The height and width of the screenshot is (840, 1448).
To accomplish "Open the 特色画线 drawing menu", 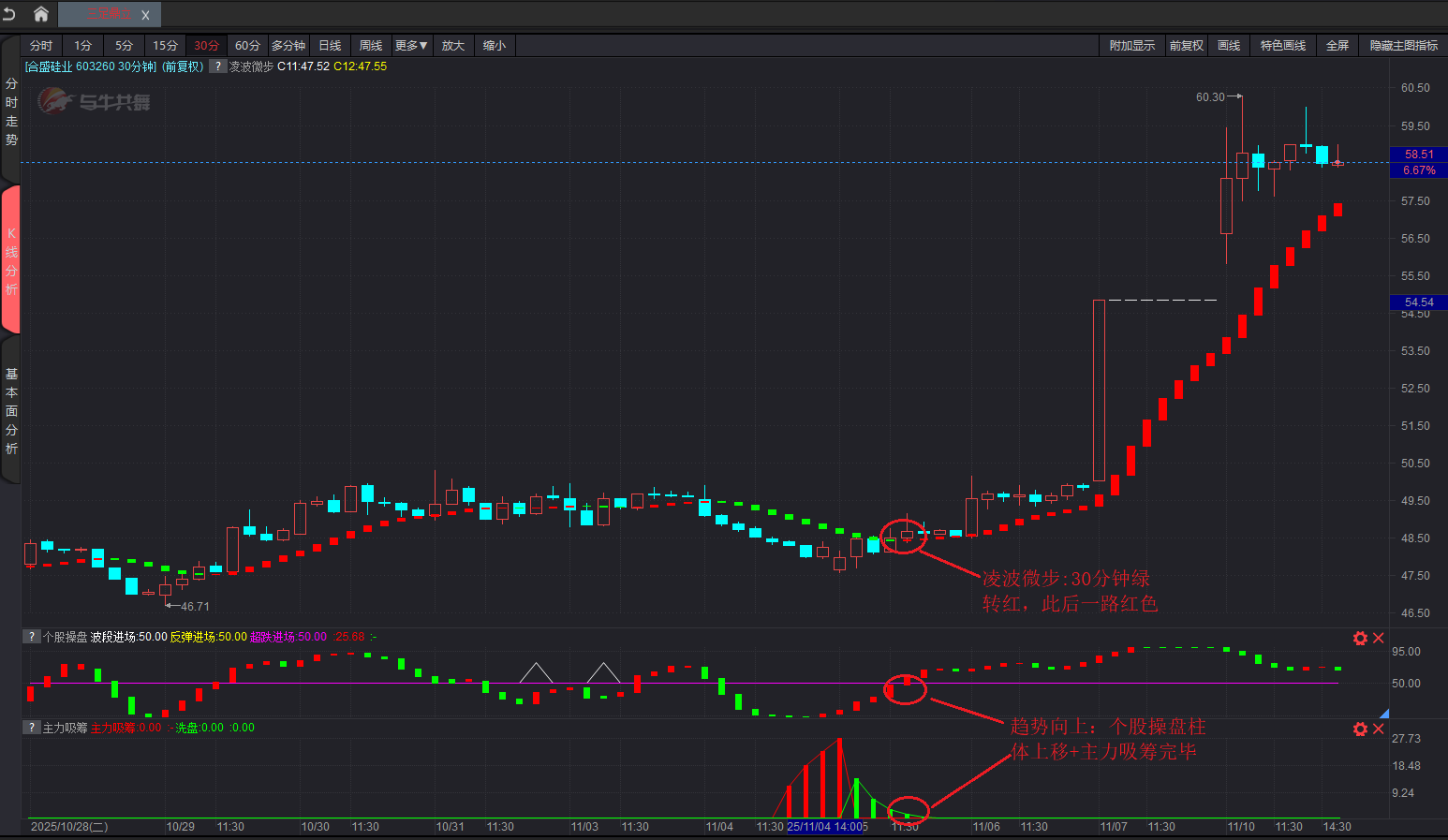I will 1282,46.
